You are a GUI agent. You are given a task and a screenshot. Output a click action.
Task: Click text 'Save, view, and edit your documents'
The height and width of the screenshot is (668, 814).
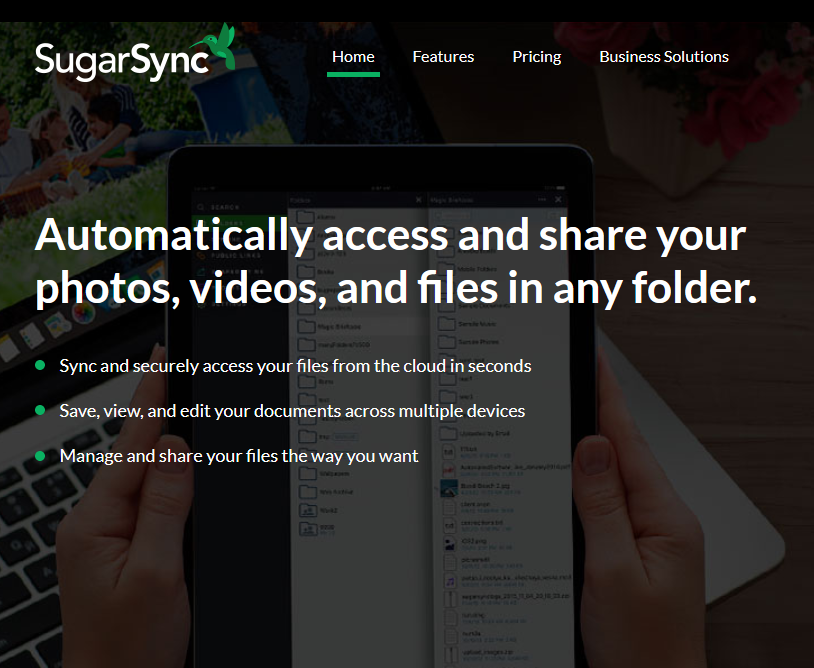[x=200, y=411]
